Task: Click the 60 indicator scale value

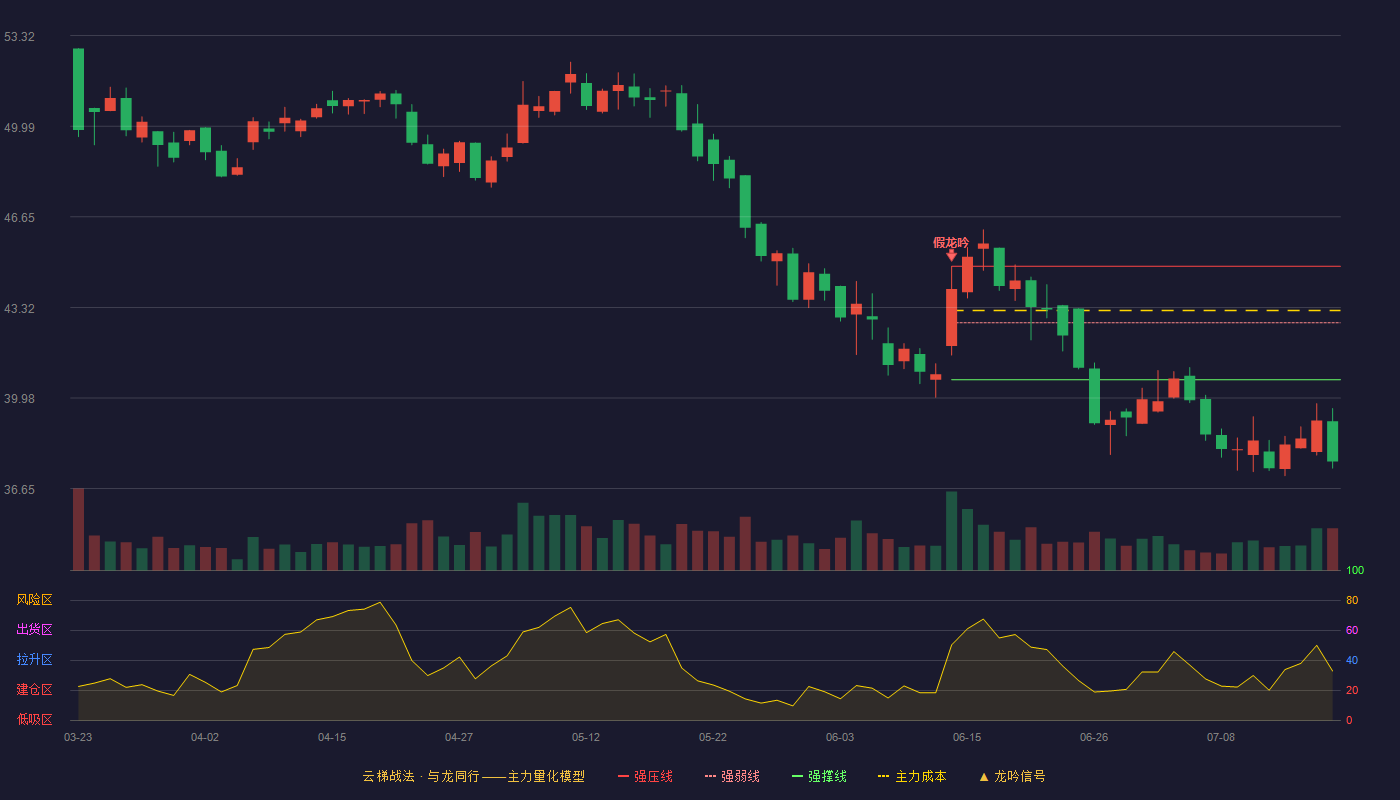Action: [1352, 630]
